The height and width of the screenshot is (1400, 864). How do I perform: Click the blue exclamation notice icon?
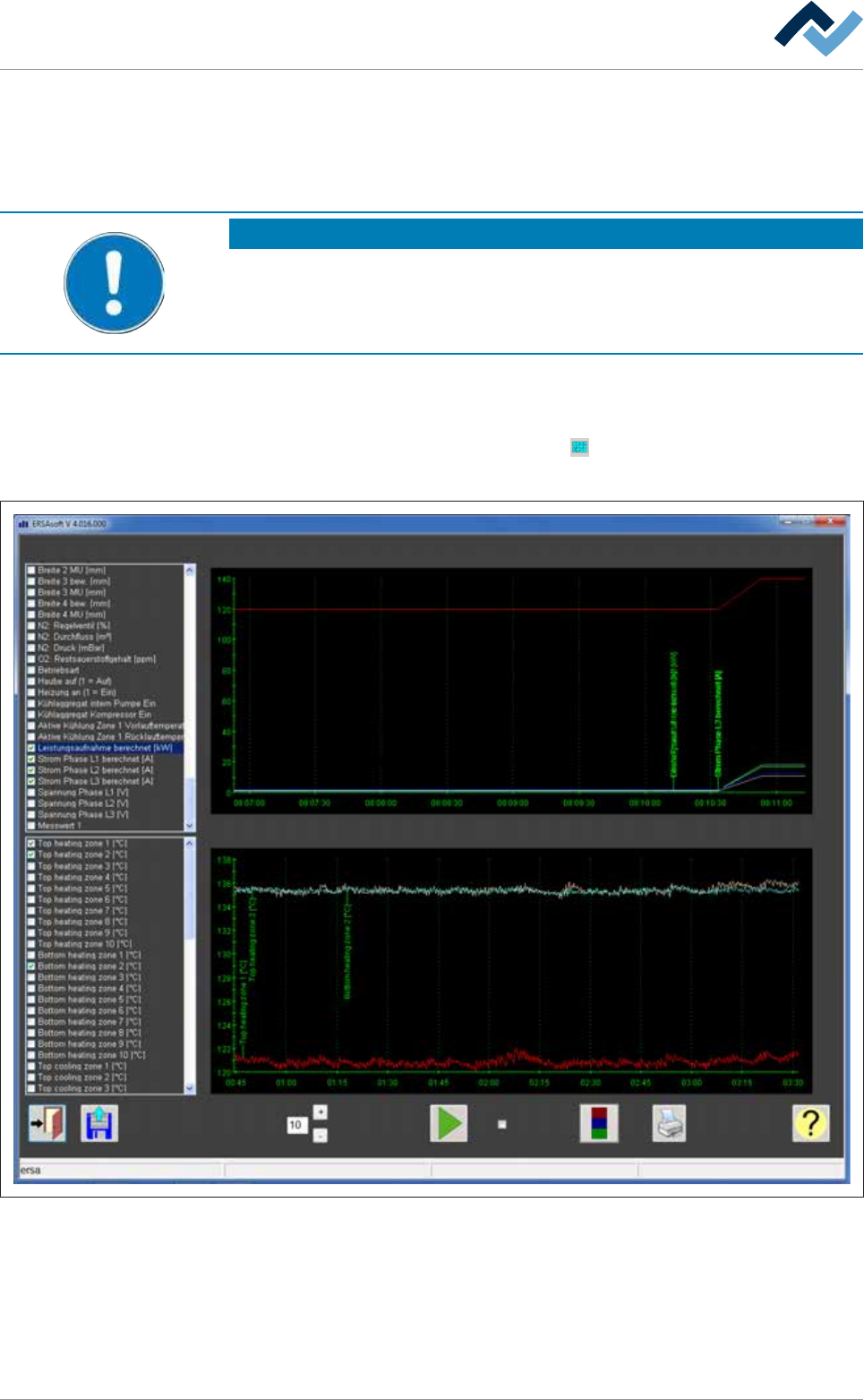[x=115, y=283]
